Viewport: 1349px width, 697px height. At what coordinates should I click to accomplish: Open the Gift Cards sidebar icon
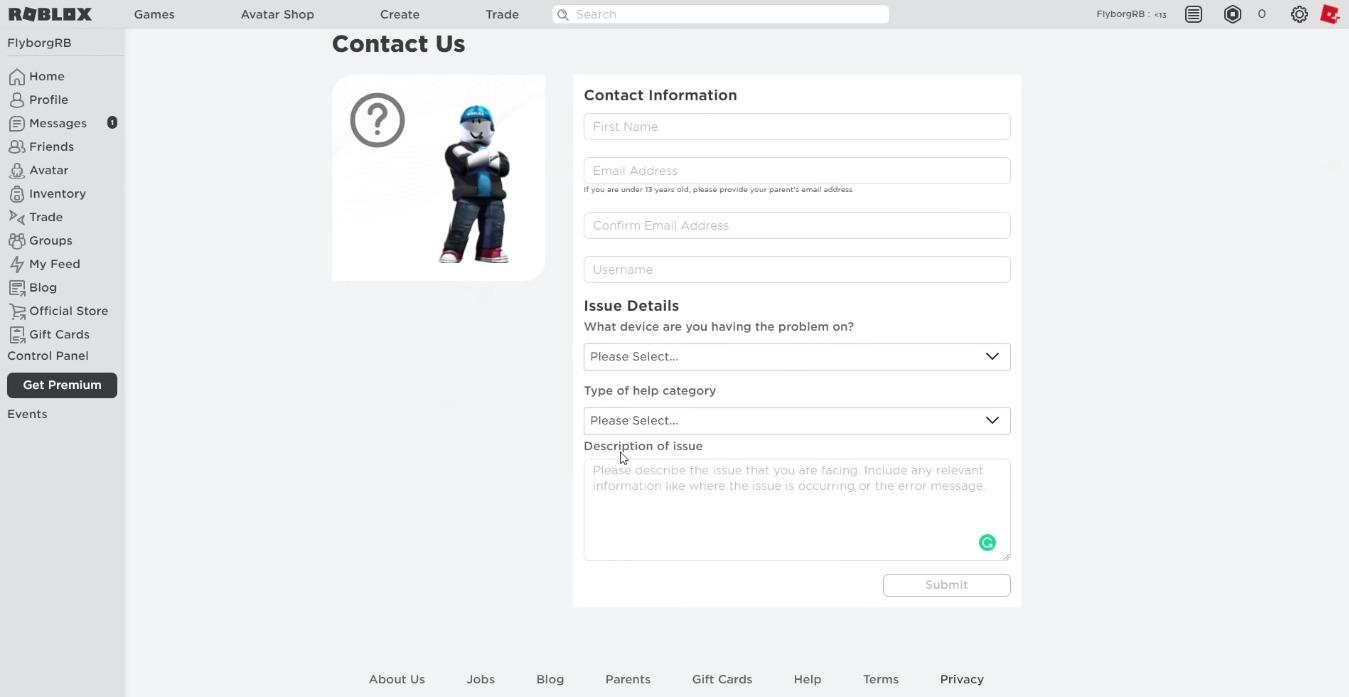pos(17,333)
